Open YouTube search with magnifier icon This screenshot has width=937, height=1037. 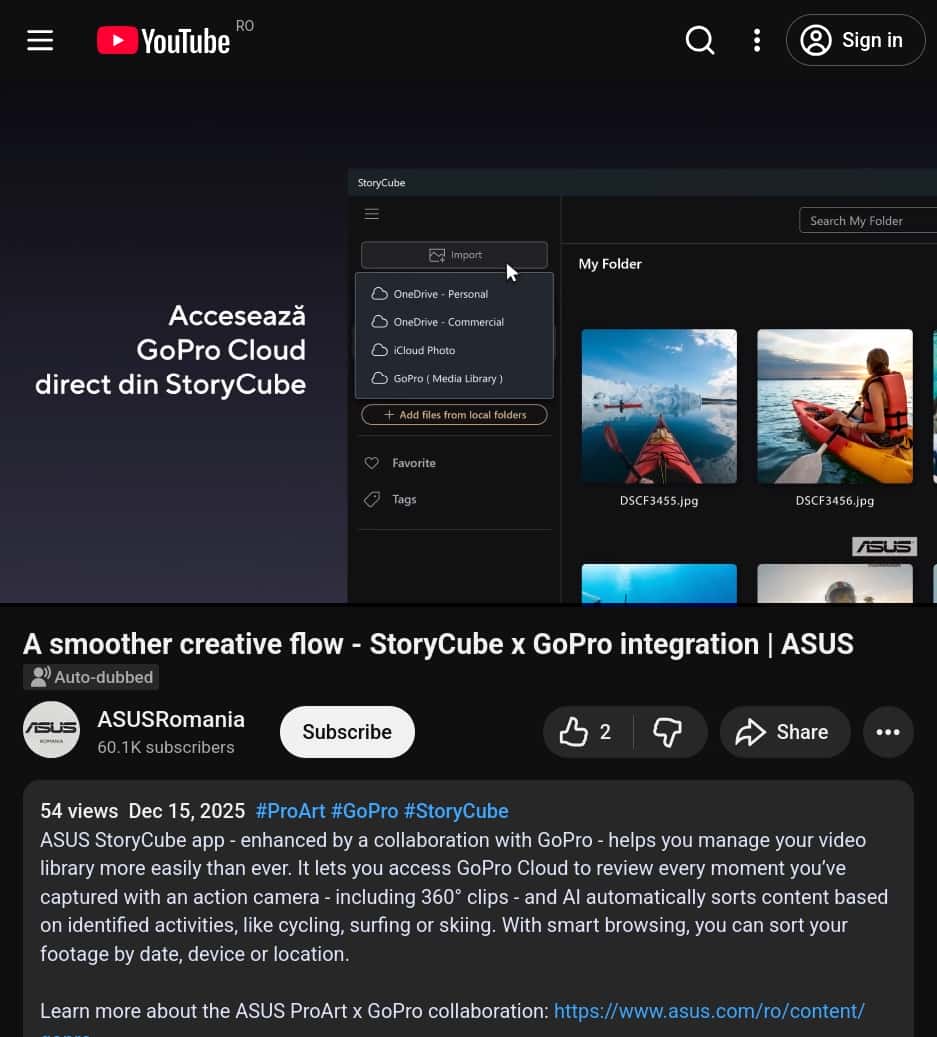[x=700, y=40]
